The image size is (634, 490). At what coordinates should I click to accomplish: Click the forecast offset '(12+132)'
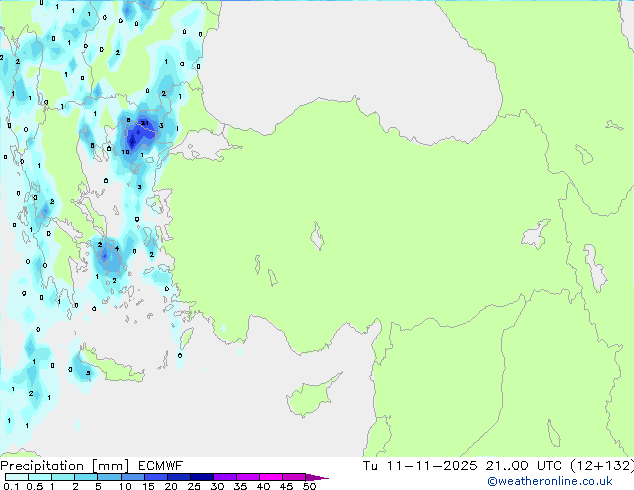[x=602, y=466]
